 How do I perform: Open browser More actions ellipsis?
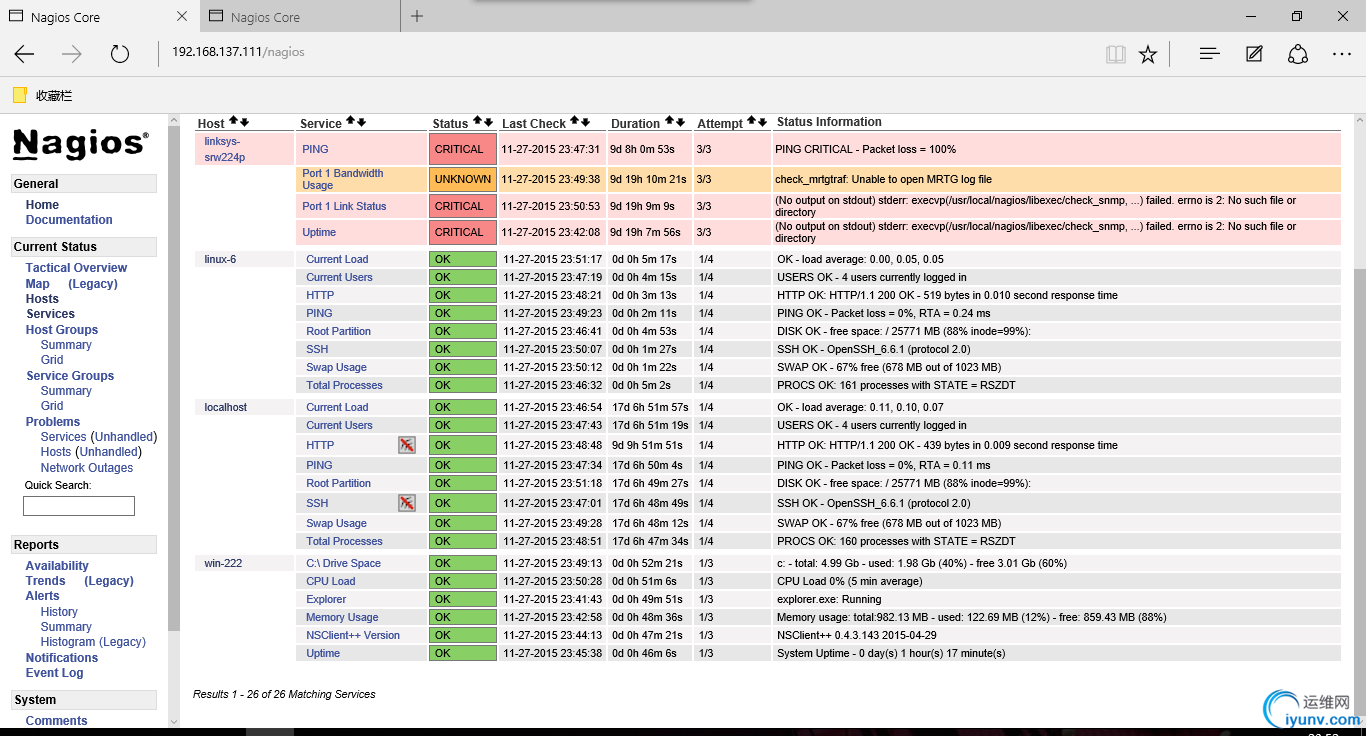1342,54
